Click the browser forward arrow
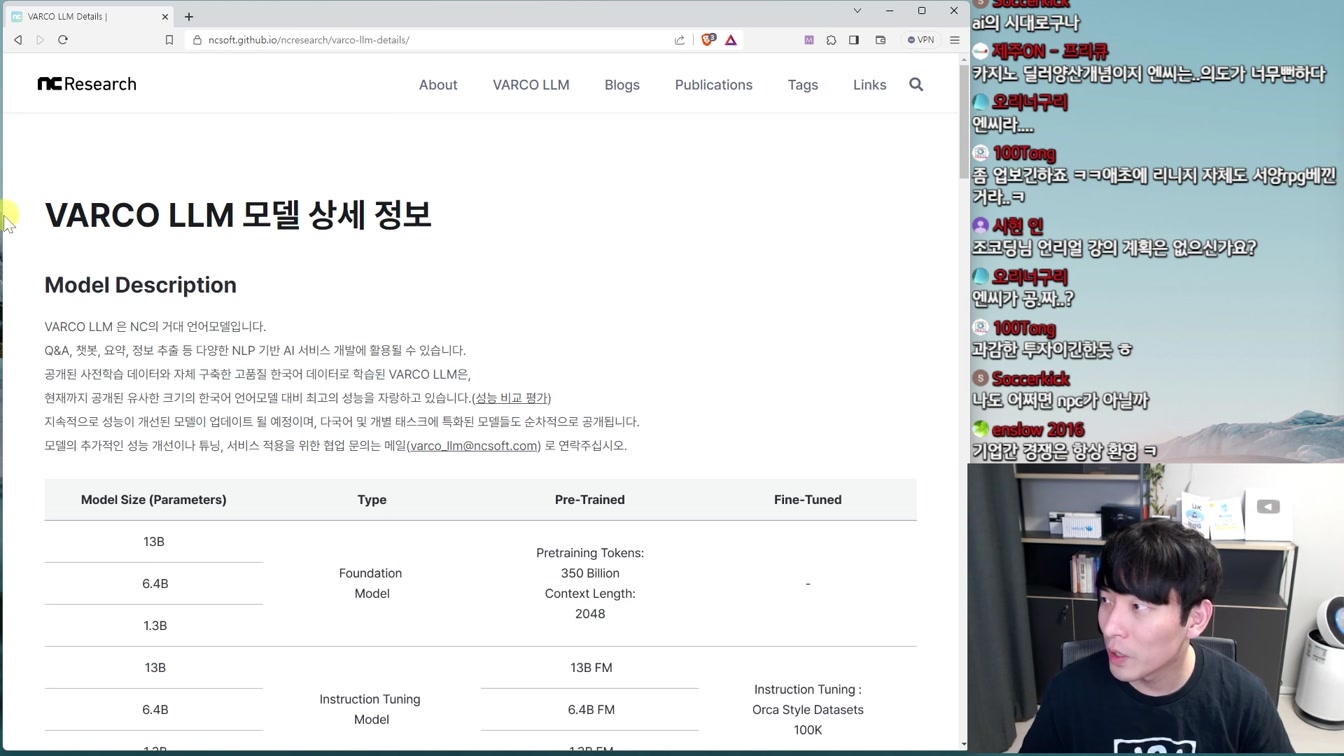 point(40,40)
